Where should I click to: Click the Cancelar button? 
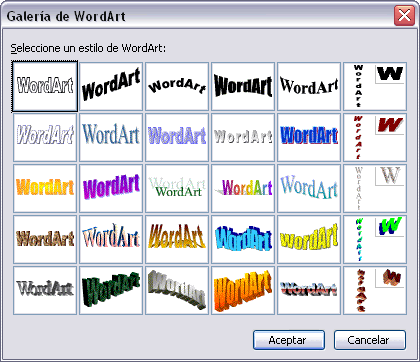click(x=370, y=340)
